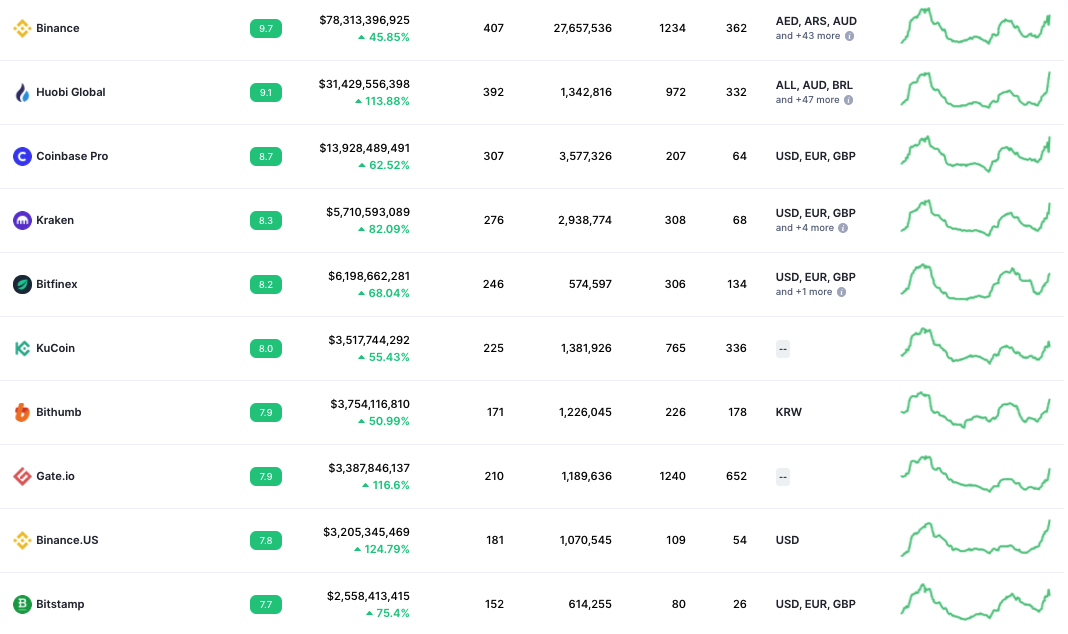This screenshot has width=1068, height=634.
Task: Click info icon beside Bitfinex +1 more
Action: [841, 292]
